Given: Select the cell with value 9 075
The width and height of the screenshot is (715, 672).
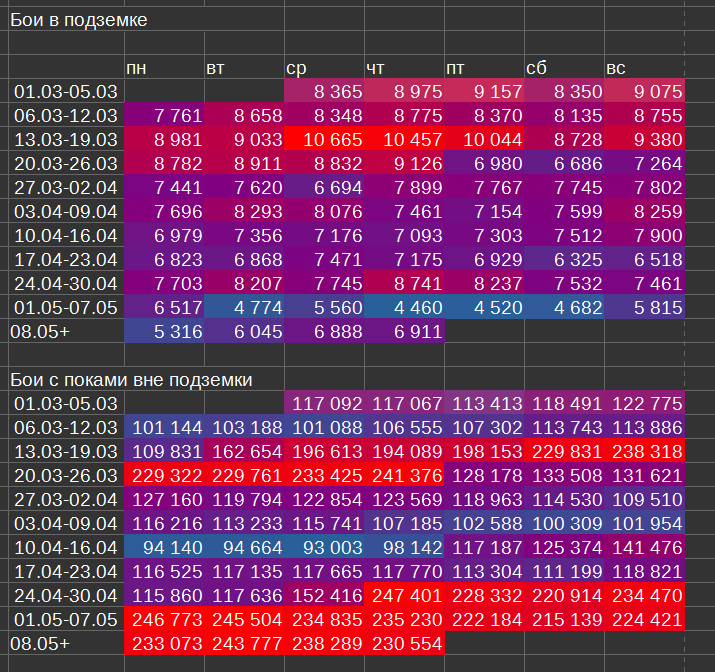Looking at the screenshot, I should pyautogui.click(x=645, y=91).
